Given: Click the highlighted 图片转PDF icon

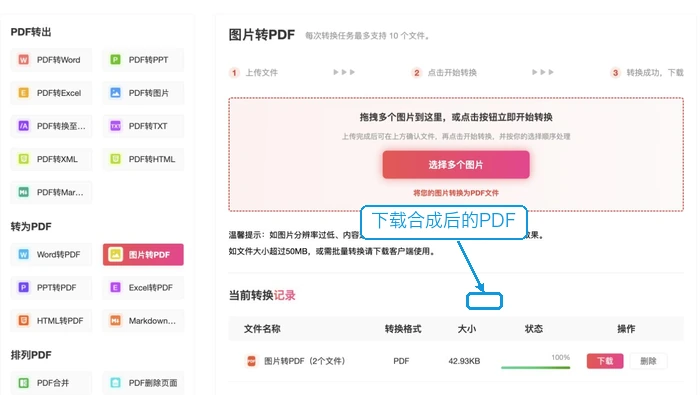Looking at the screenshot, I should [115, 254].
